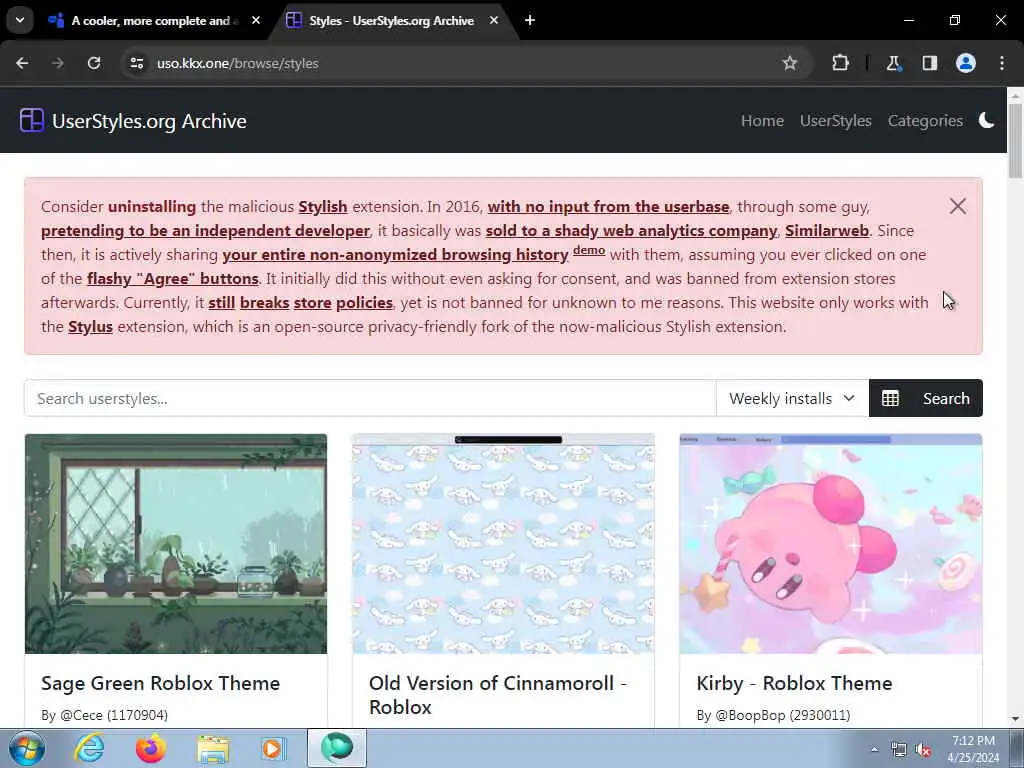Click the address bar URL uso.kkx.one/browse/styles

click(238, 63)
